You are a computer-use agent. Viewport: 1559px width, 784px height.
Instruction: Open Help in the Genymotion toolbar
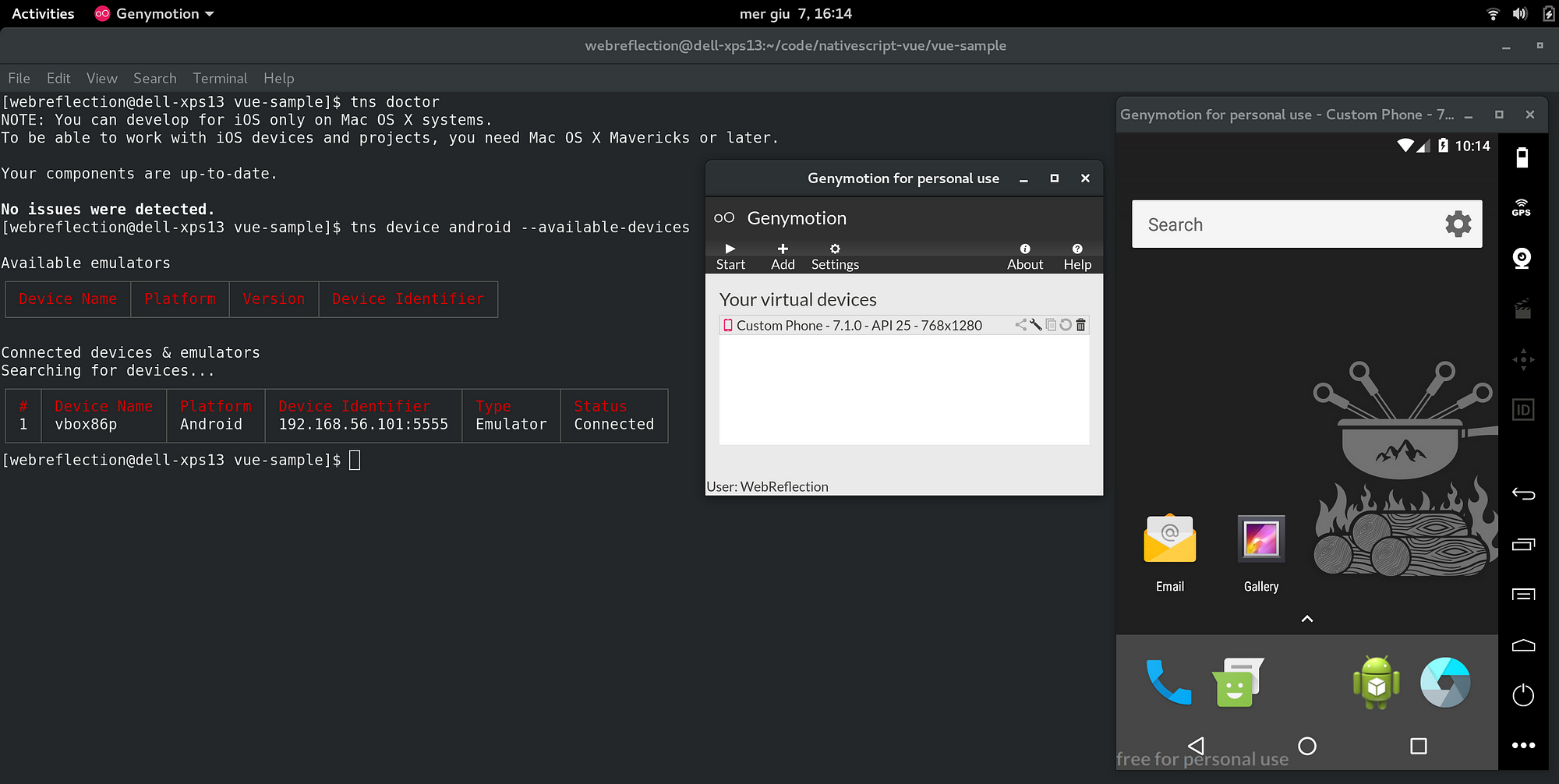(1077, 256)
